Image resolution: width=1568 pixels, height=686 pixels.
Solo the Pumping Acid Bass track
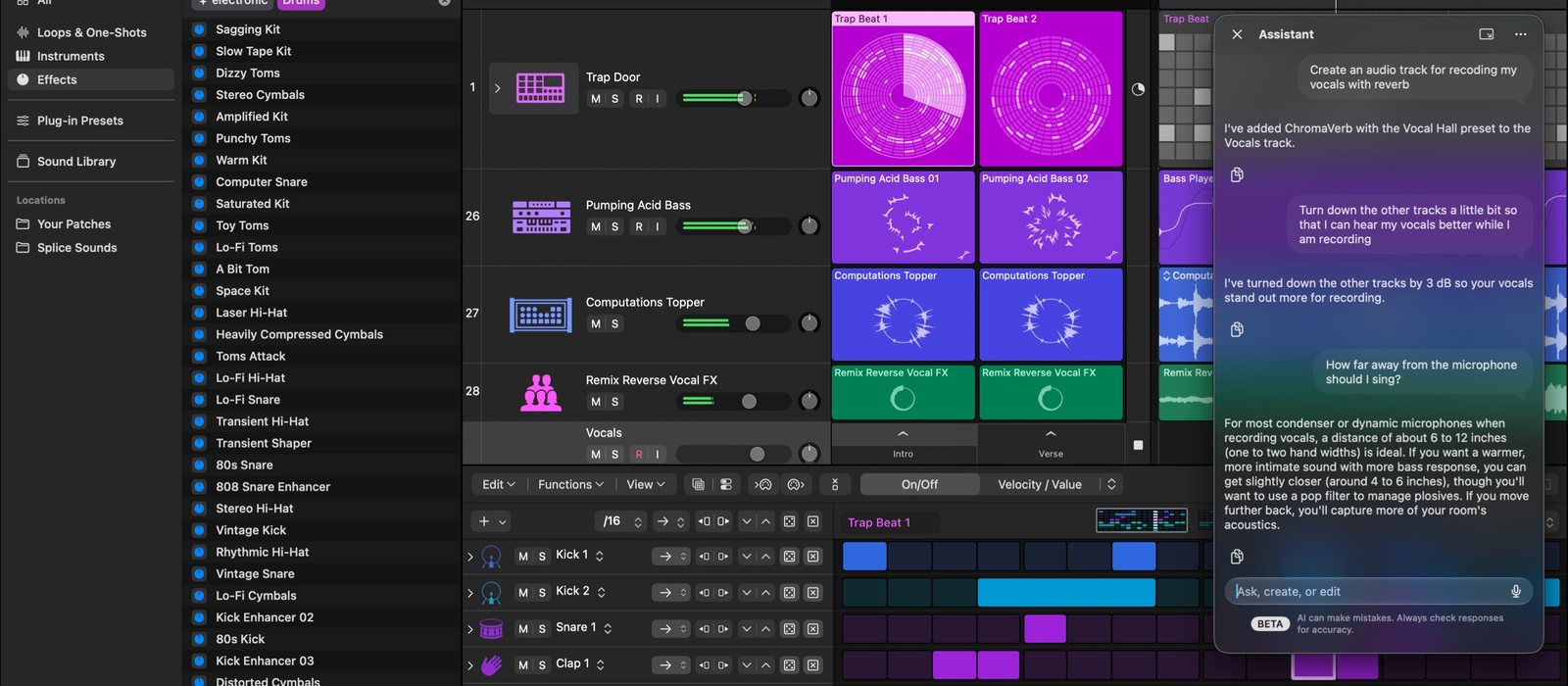pos(615,226)
